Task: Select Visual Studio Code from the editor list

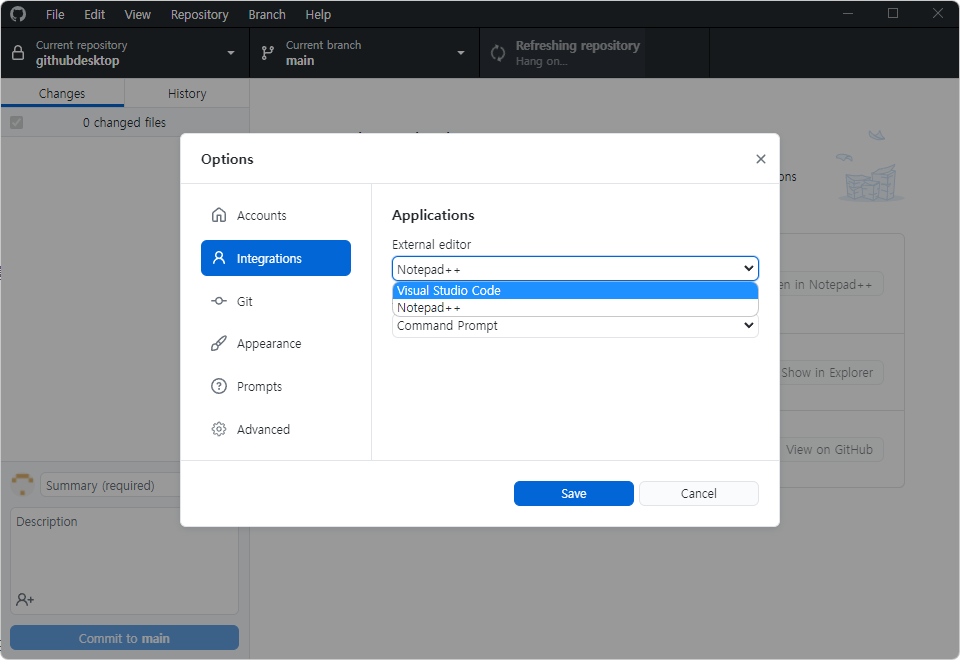Action: tap(575, 290)
